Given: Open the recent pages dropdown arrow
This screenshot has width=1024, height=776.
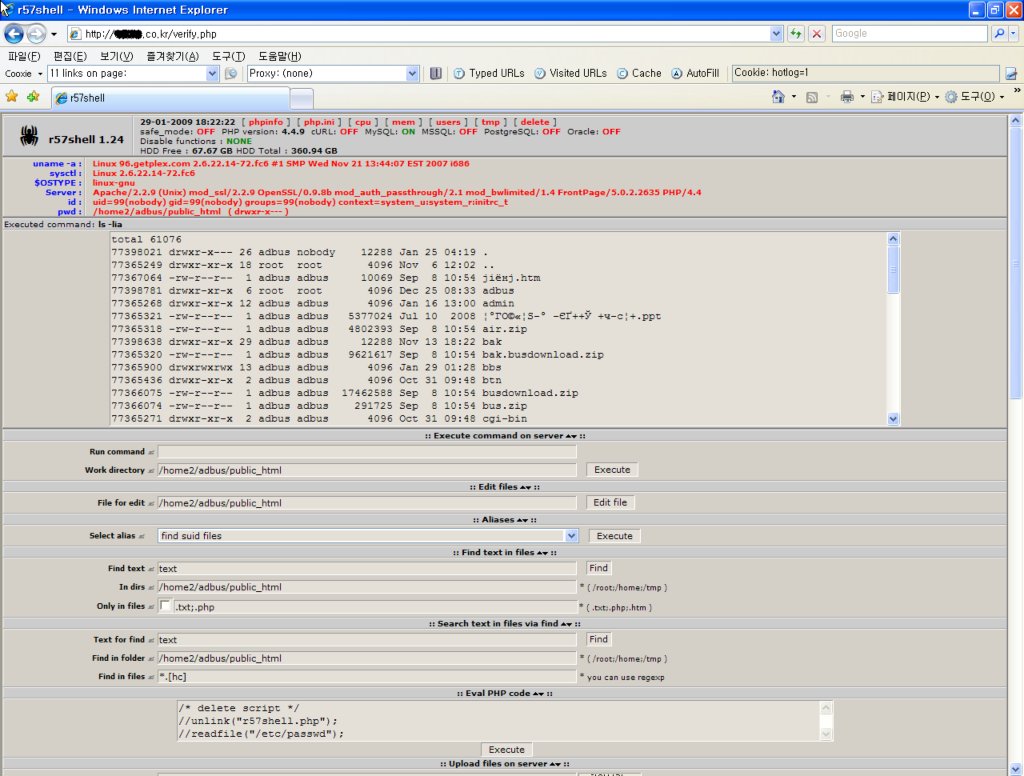Looking at the screenshot, I should tap(54, 34).
